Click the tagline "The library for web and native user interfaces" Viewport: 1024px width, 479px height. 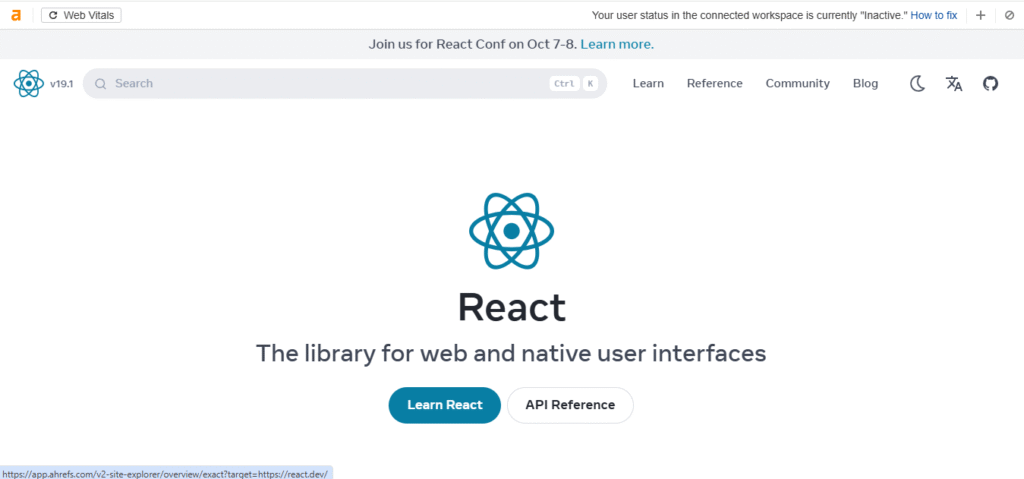511,354
